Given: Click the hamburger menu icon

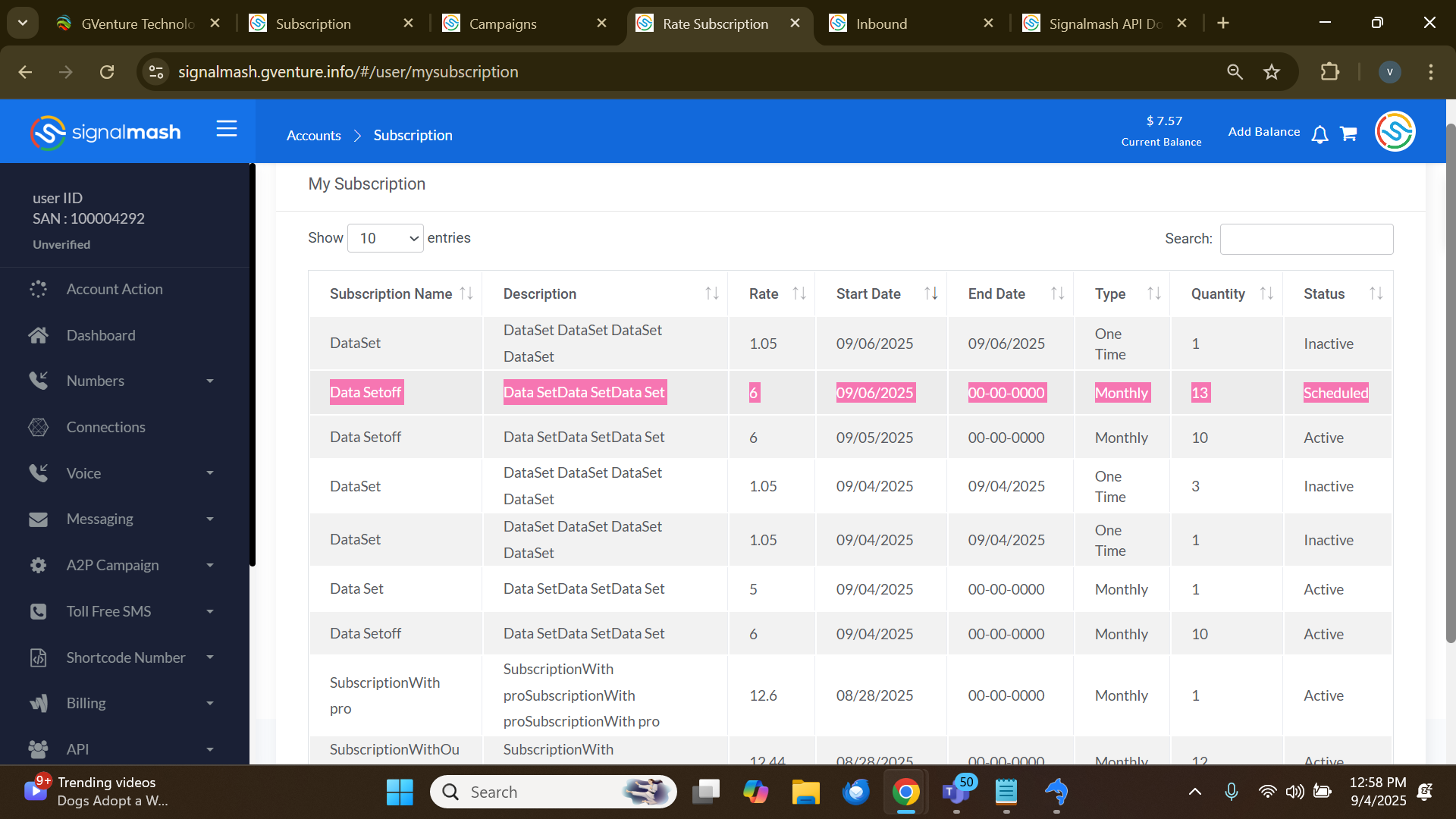Looking at the screenshot, I should coord(227,129).
